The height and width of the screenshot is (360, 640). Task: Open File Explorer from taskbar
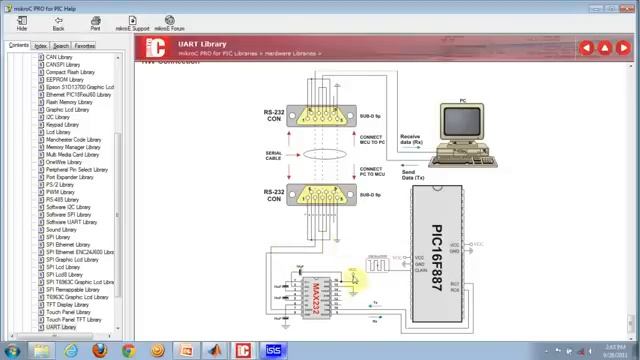[41, 351]
